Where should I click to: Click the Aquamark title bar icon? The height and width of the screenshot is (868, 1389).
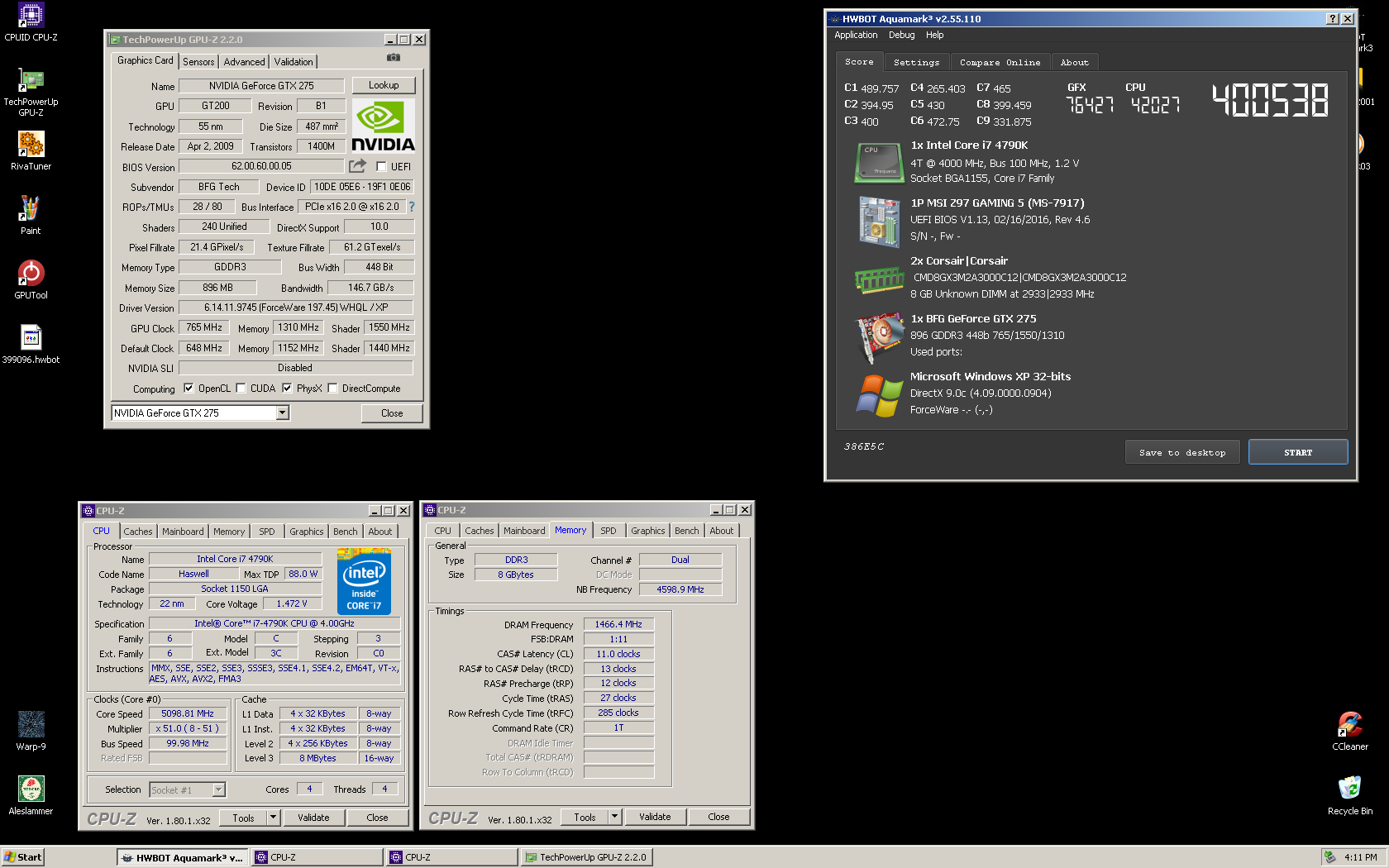point(834,19)
